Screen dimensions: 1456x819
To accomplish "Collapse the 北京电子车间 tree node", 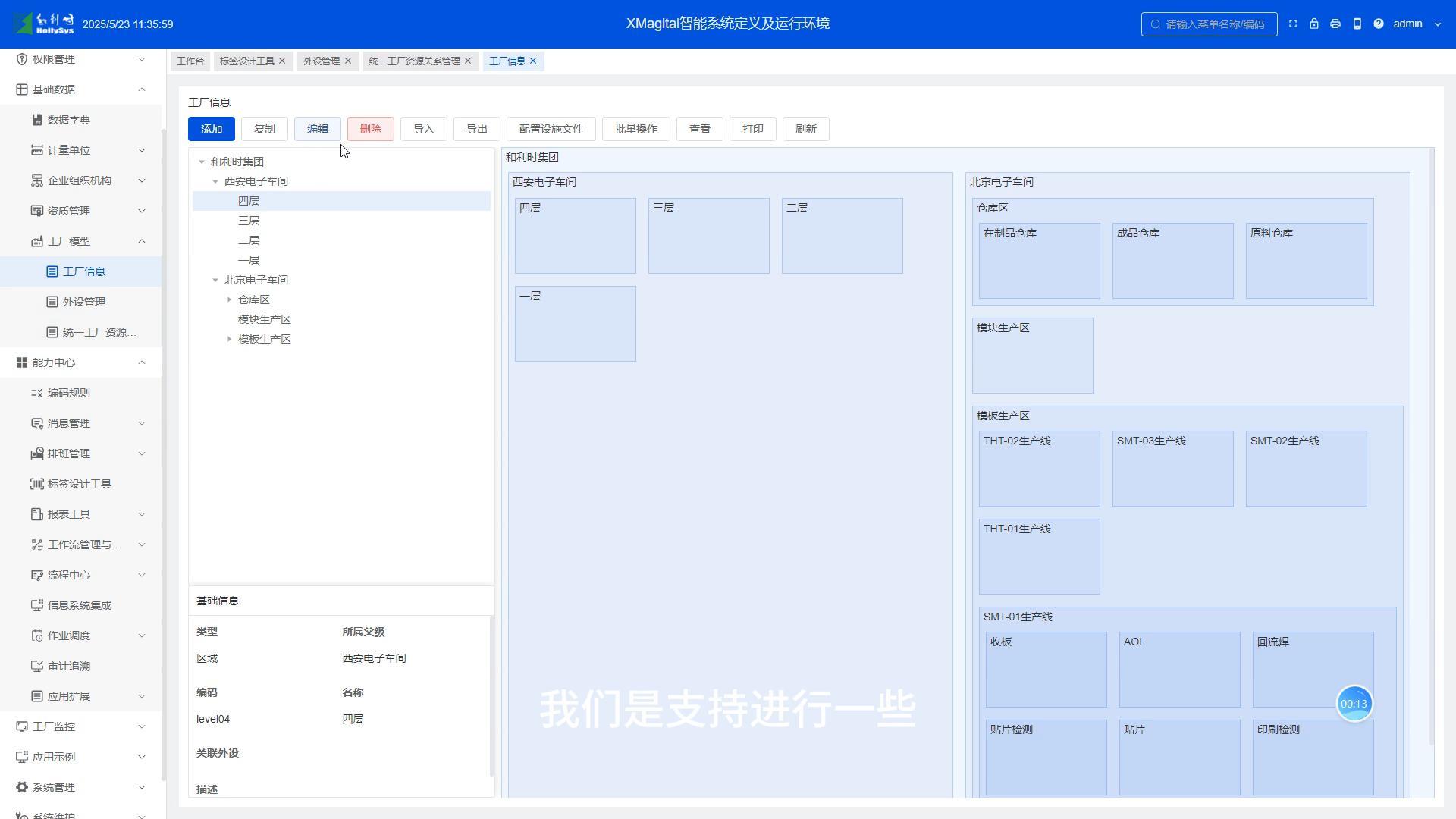I will [x=215, y=280].
